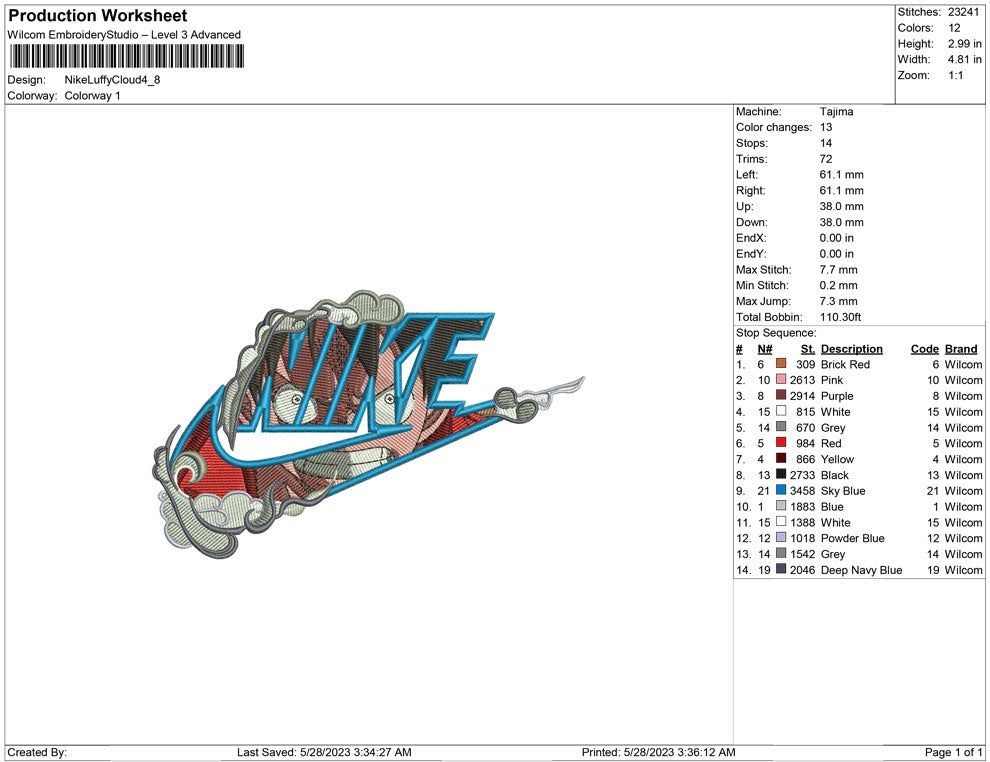990x762 pixels.
Task: Click the Pink 2613 color swatch
Action: pyautogui.click(x=781, y=379)
